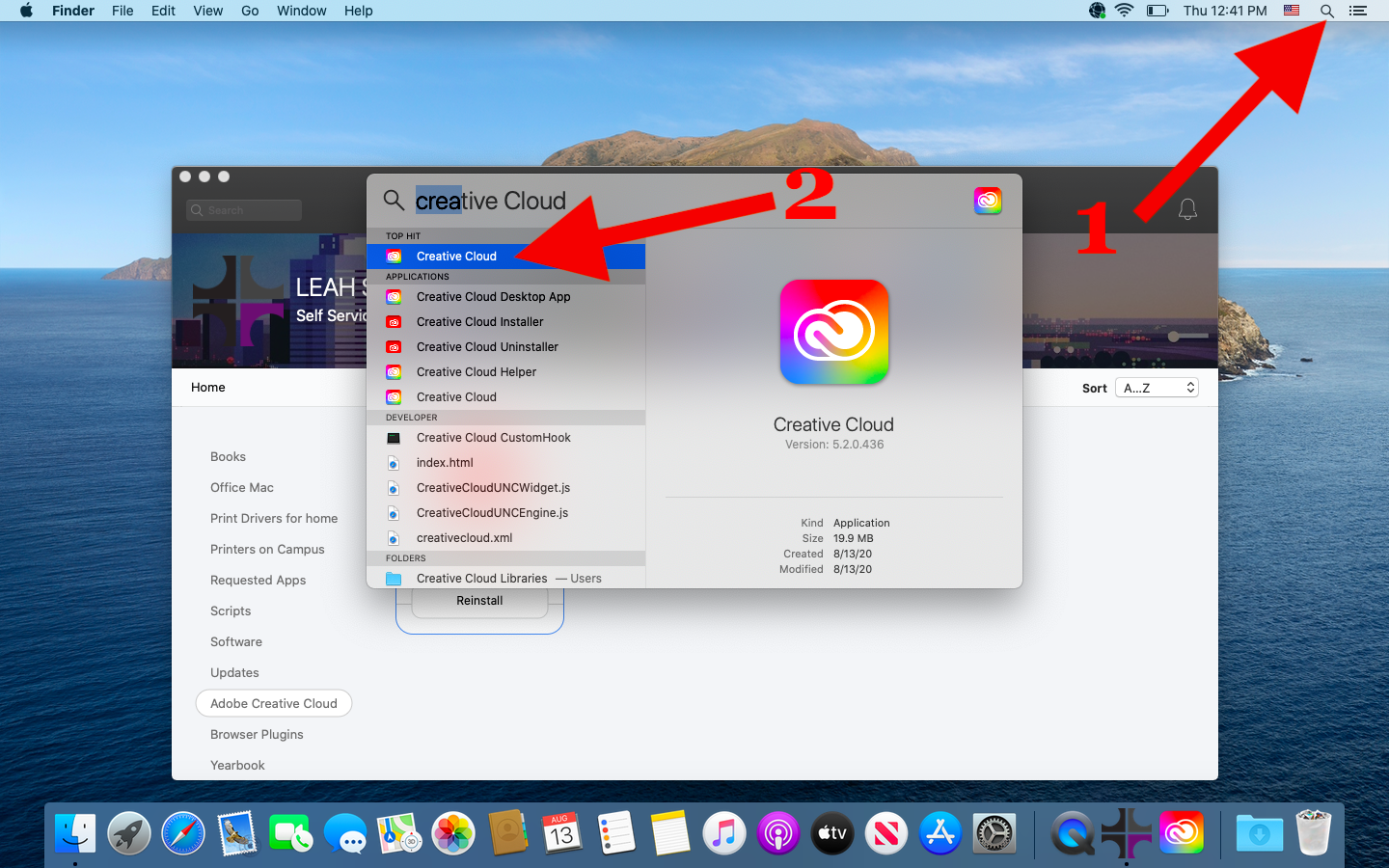Click the flag input source icon

pos(1292,11)
